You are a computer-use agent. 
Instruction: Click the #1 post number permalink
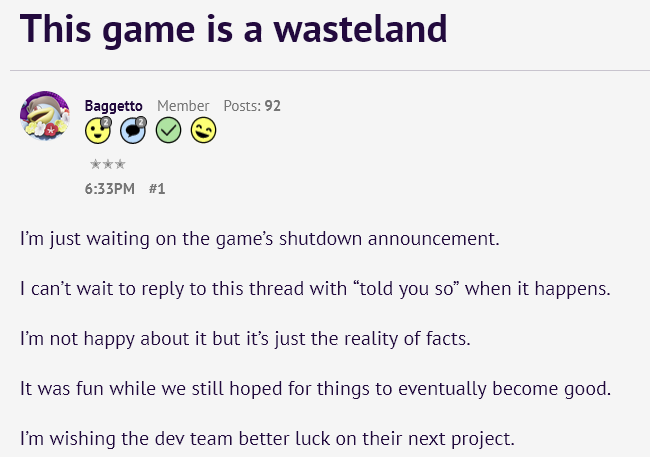(156, 187)
